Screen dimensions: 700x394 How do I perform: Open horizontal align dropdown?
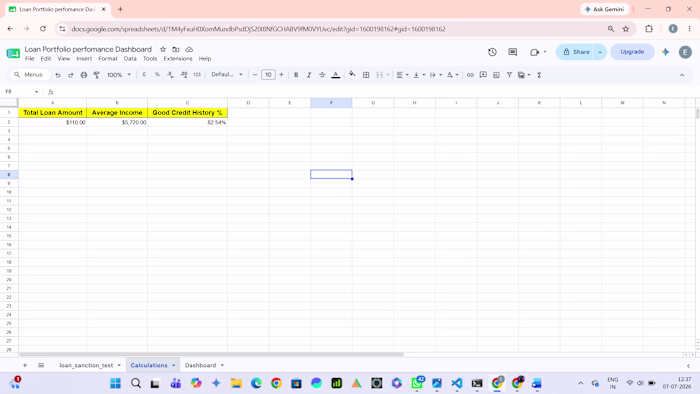click(402, 75)
